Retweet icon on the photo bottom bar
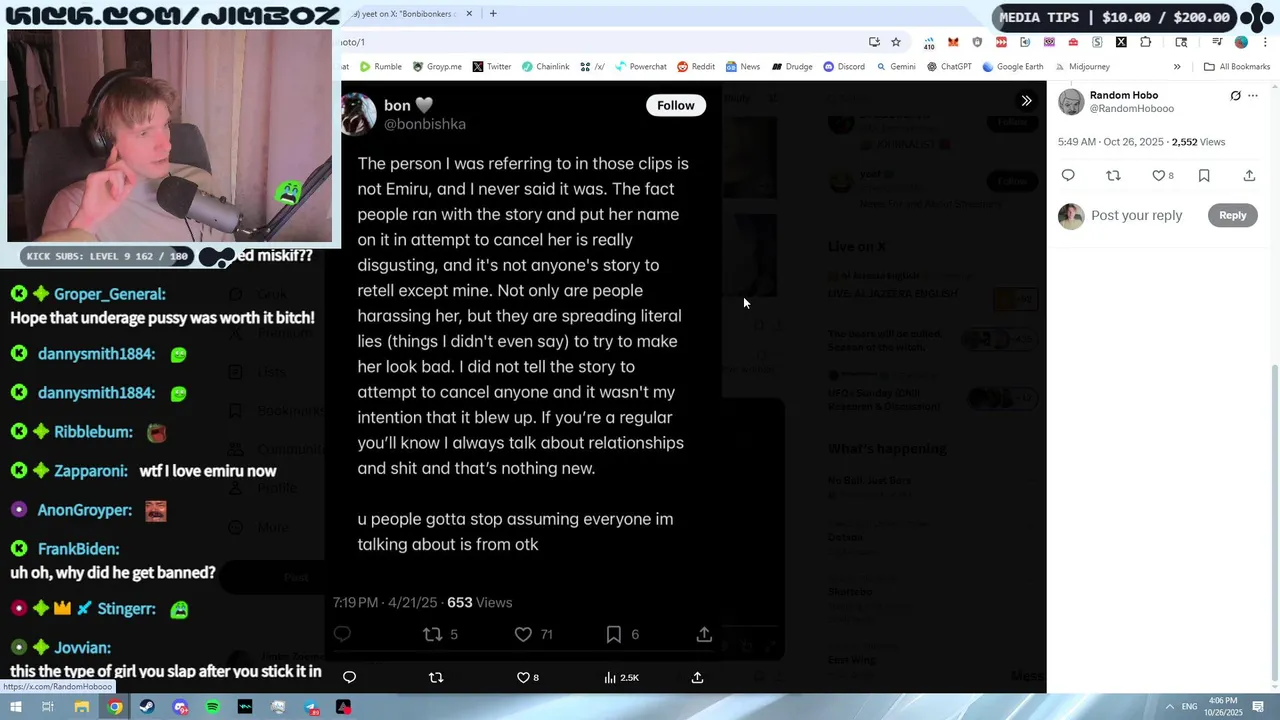1280x720 pixels. 436,678
